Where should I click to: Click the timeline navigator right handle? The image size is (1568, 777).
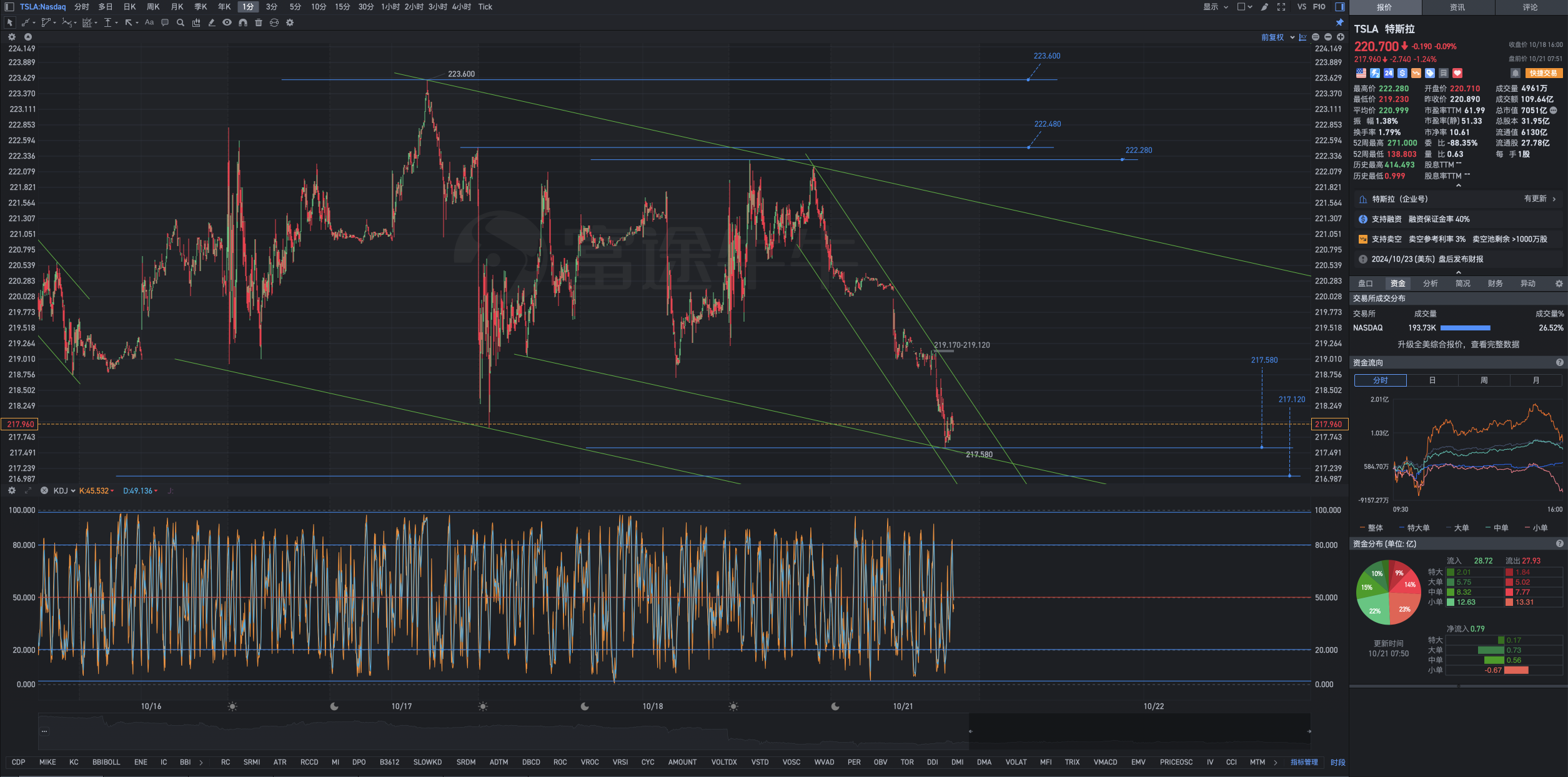(1309, 731)
